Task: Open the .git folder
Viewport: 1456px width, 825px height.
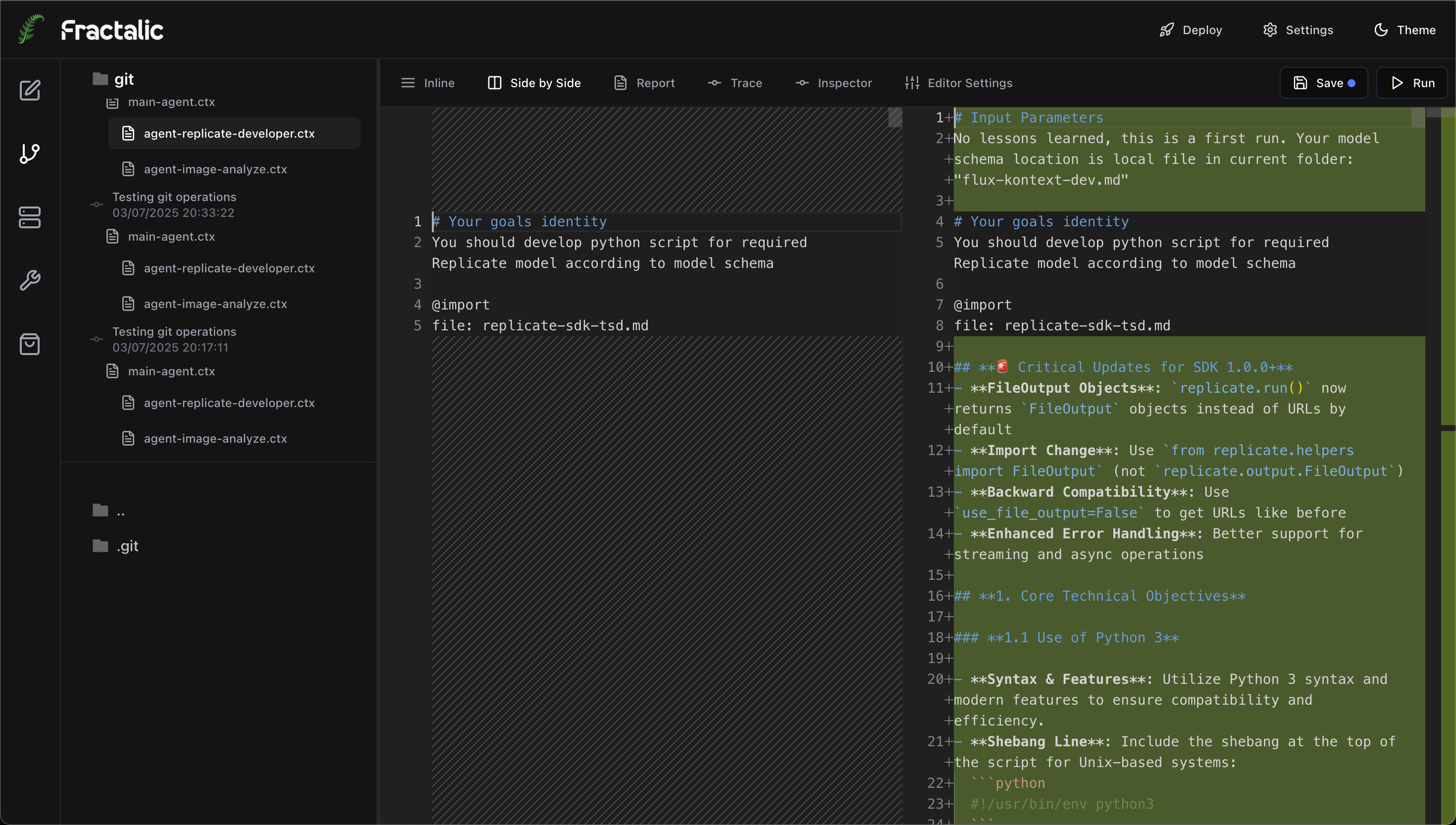Action: [115, 546]
